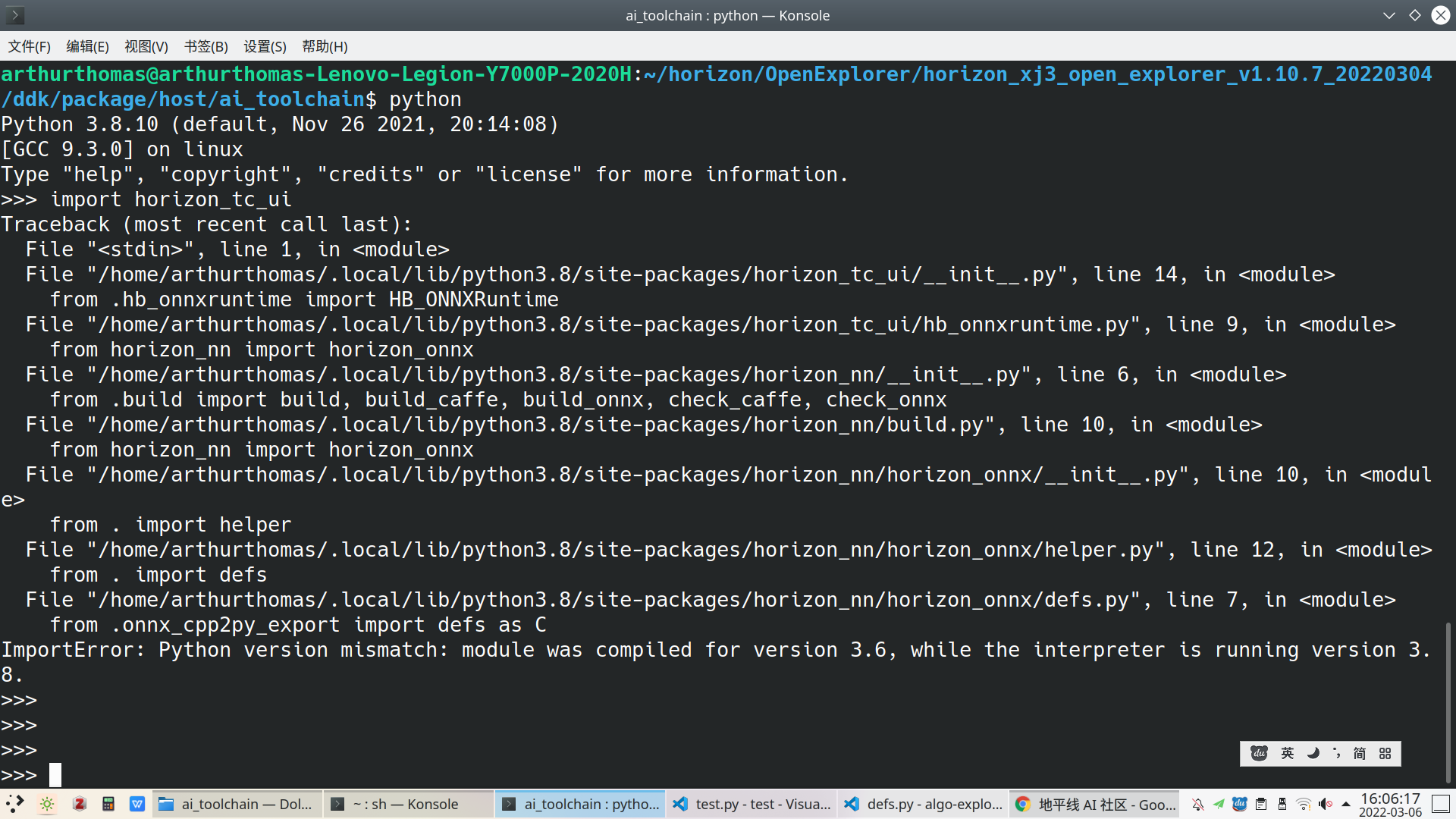The width and height of the screenshot is (1456, 819).
Task: Toggle the notifications bell (do not disturb)
Action: click(x=1197, y=804)
